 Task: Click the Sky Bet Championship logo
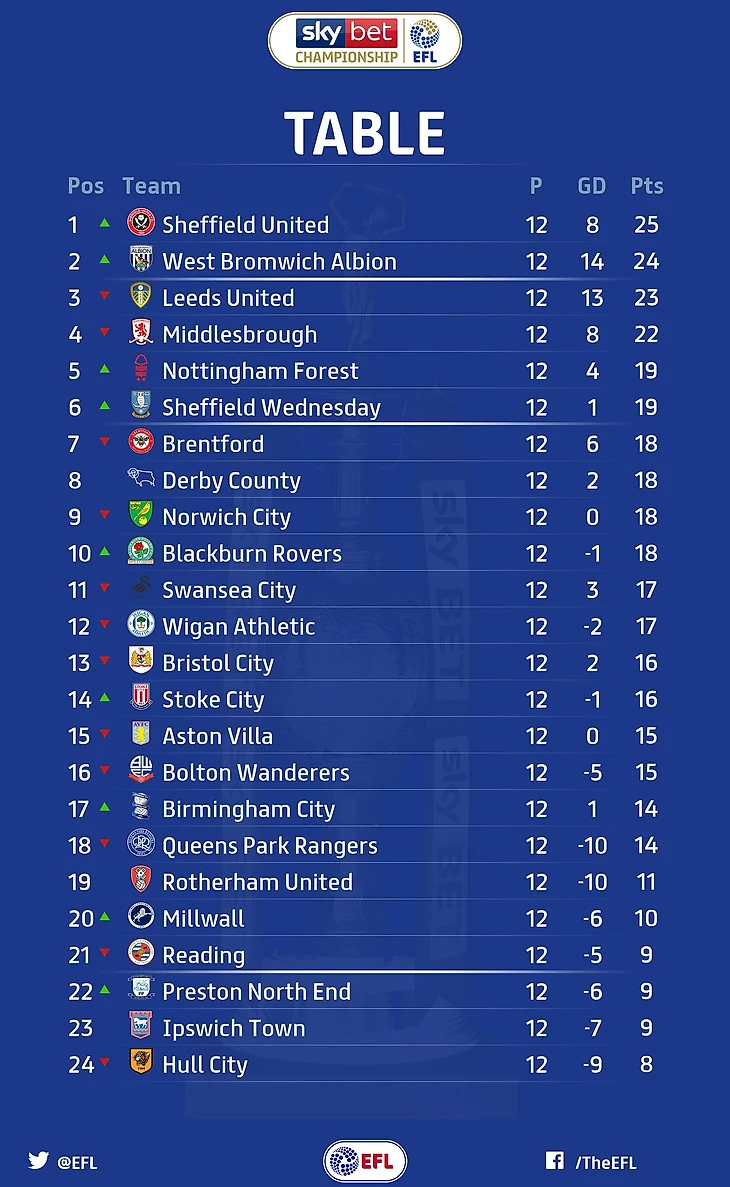(365, 40)
